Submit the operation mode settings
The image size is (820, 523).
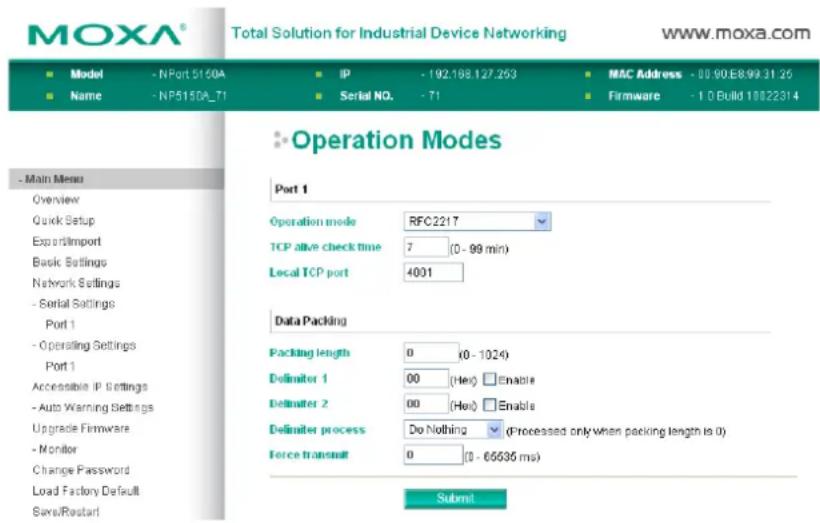click(455, 498)
